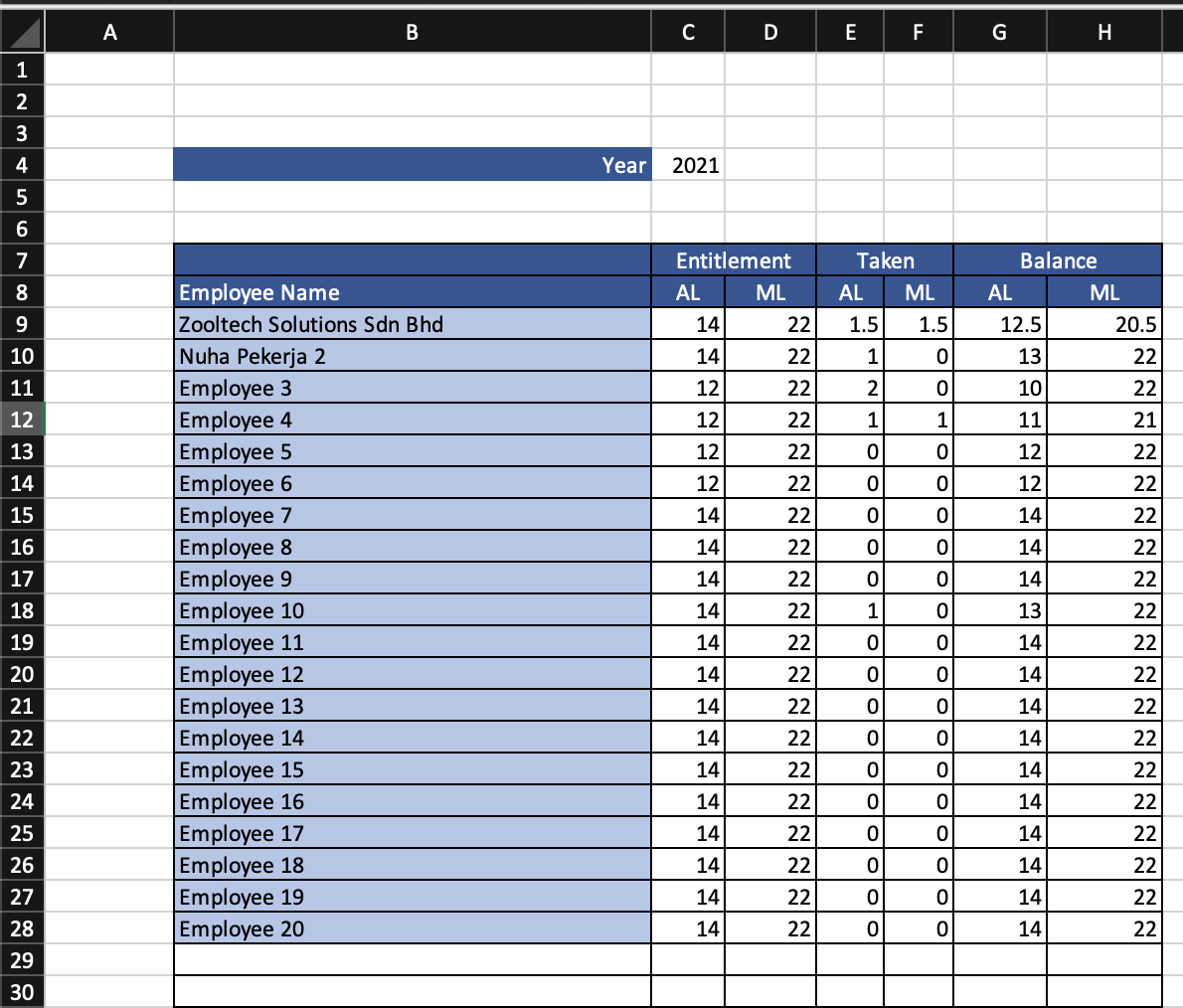Click Entitlement ML subheader in column D

(770, 292)
